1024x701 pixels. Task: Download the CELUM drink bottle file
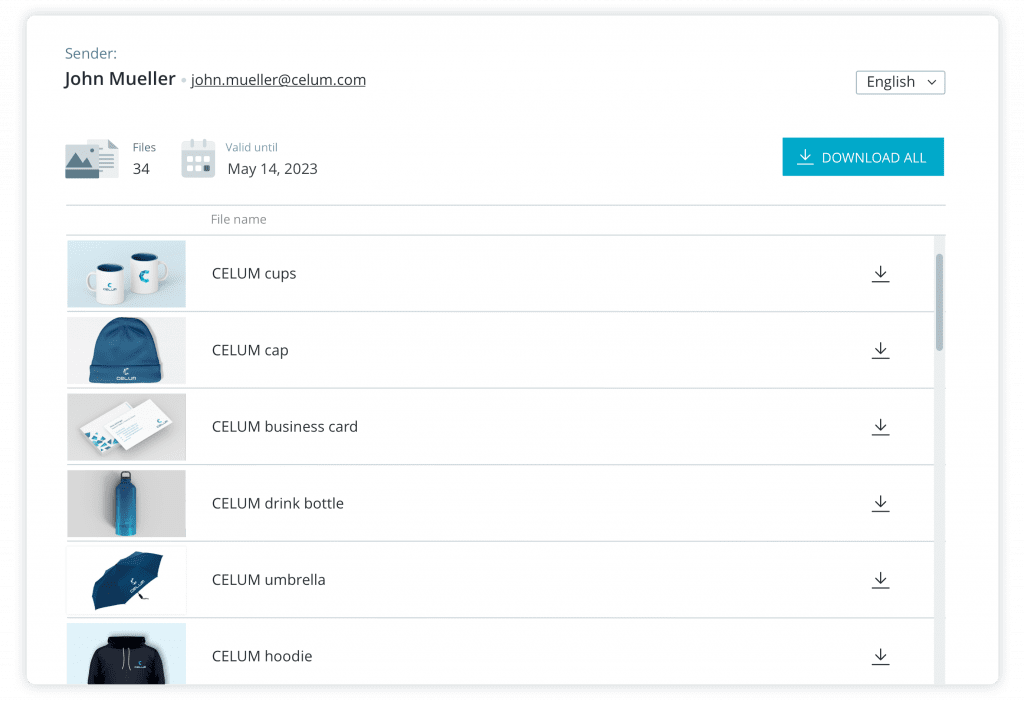[x=880, y=503]
